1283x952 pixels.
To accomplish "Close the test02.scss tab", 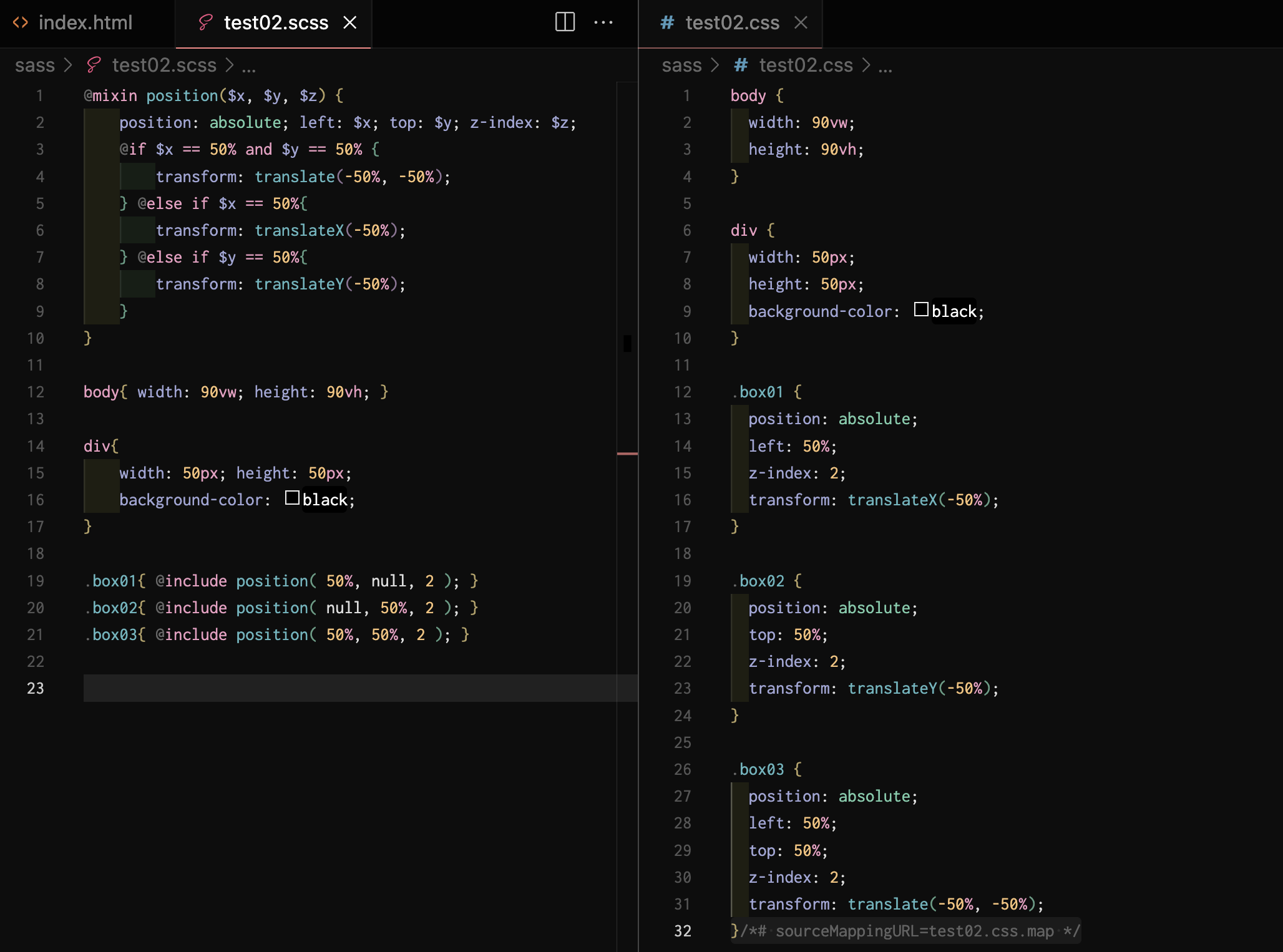I will pos(350,22).
